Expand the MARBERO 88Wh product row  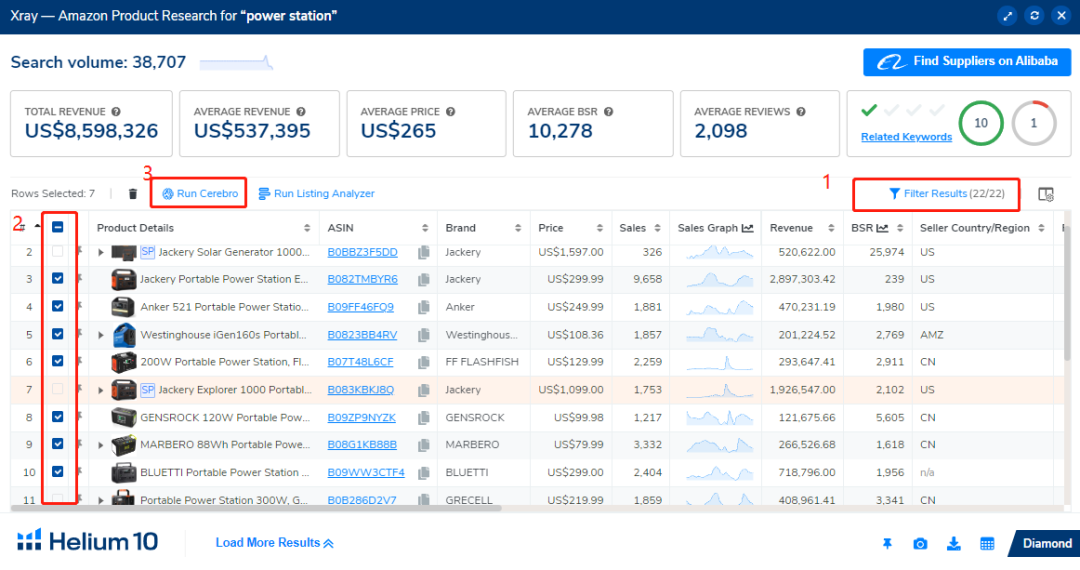pyautogui.click(x=101, y=445)
